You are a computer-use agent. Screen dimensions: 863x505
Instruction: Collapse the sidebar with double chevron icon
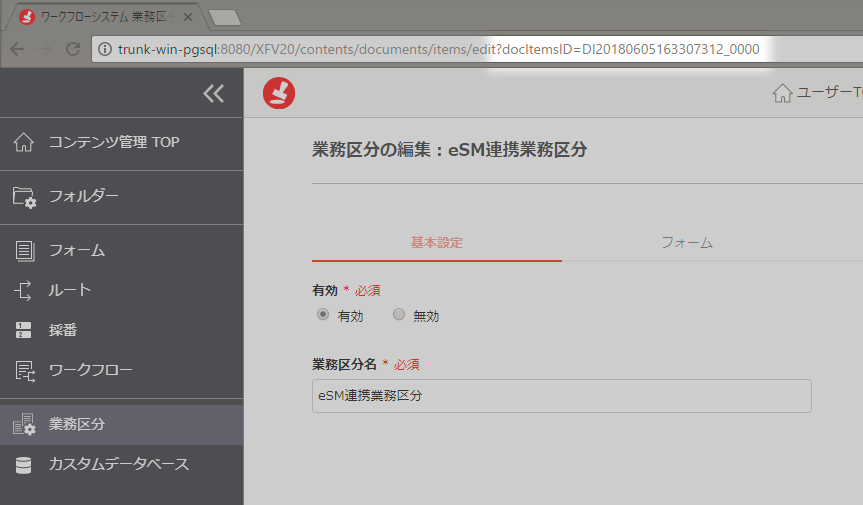[214, 94]
